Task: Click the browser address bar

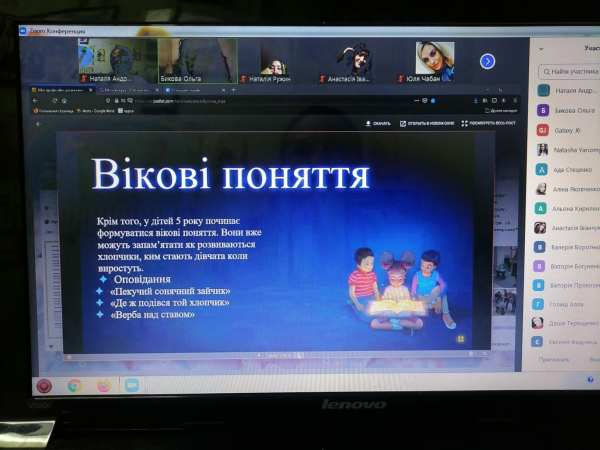Action: tap(250, 100)
